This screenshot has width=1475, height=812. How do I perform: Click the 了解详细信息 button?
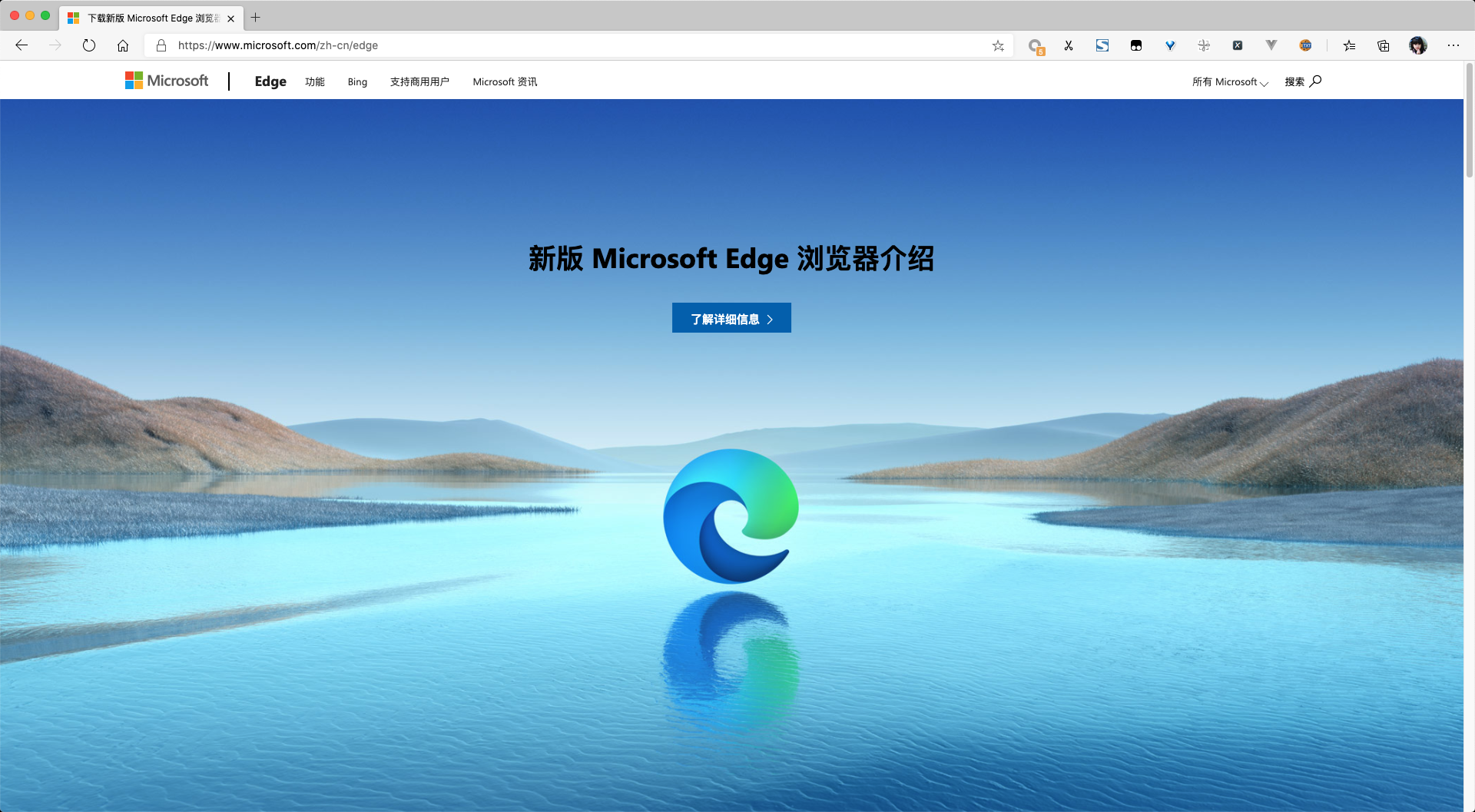[x=731, y=318]
